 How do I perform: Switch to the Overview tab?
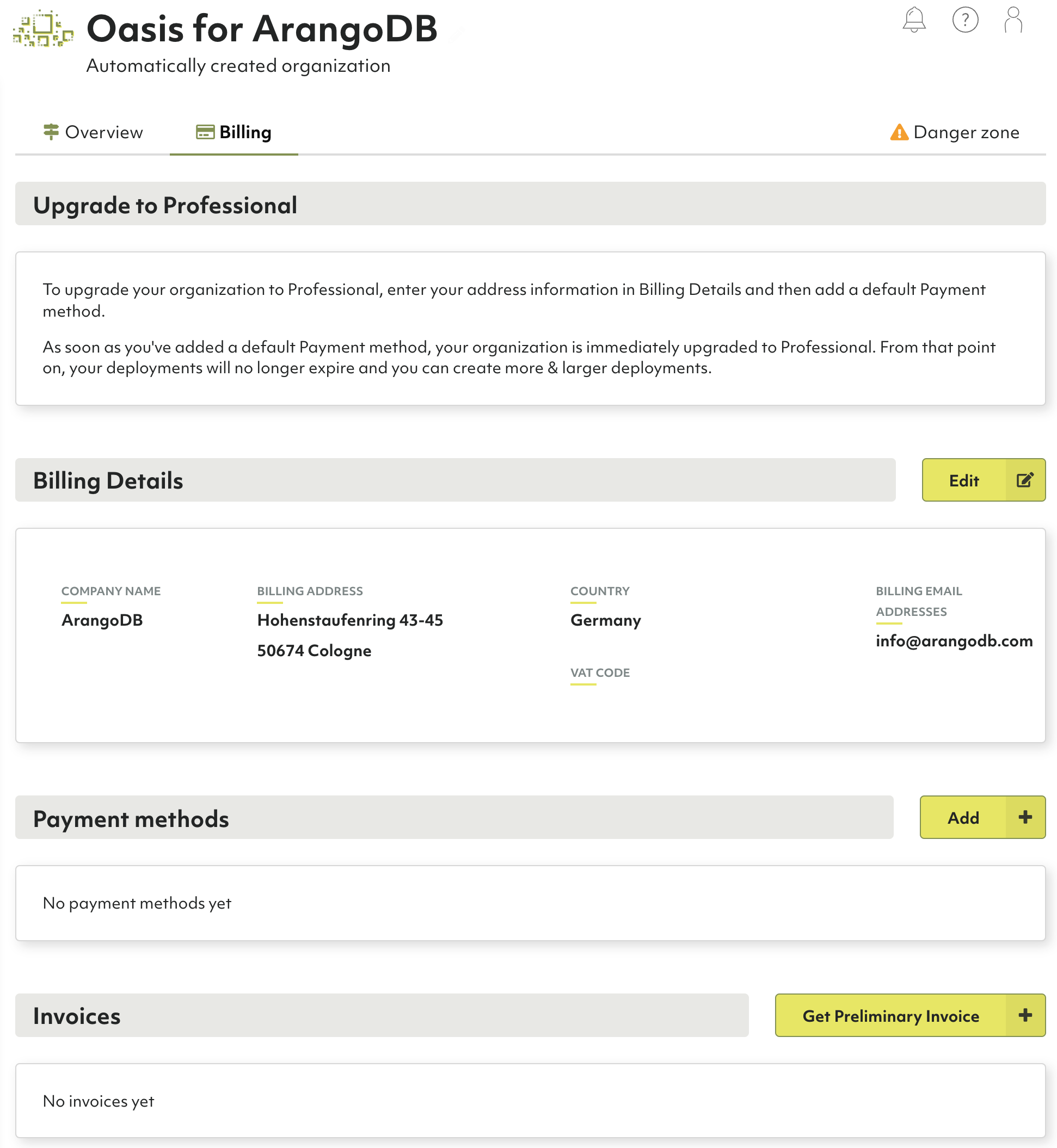[103, 132]
